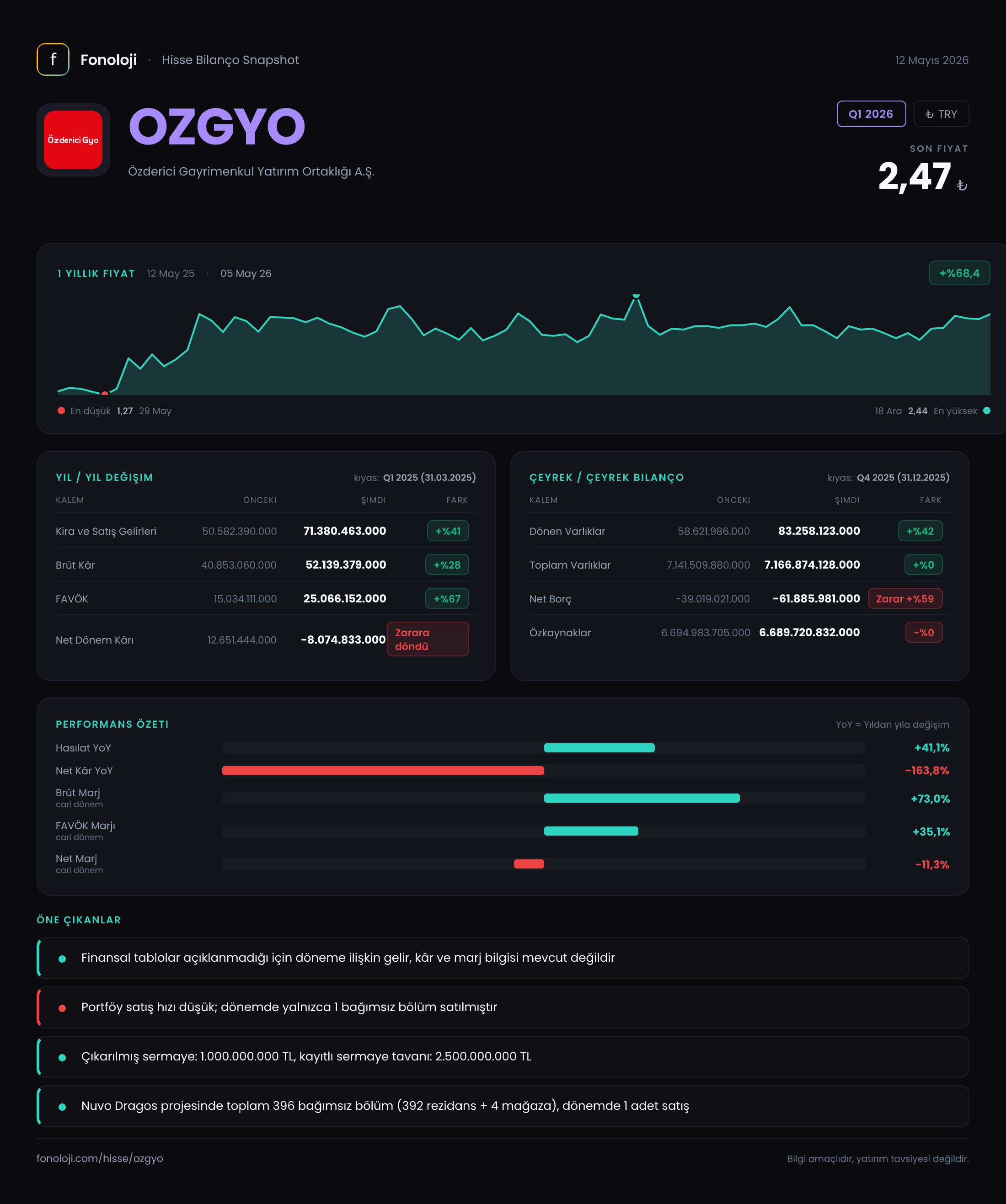
Task: Click the value 52.139.379.000
Action: click(x=345, y=565)
